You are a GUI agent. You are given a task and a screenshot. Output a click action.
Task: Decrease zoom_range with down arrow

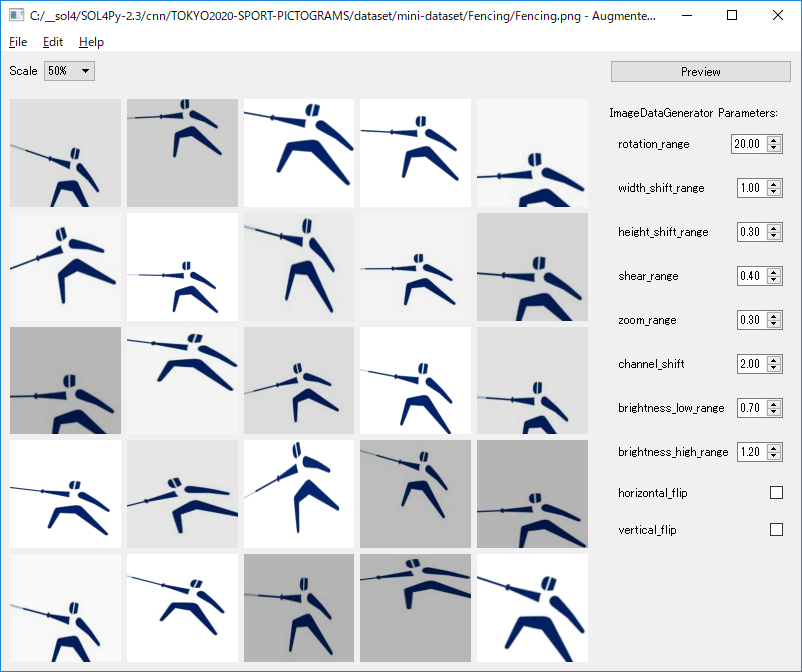(x=774, y=324)
